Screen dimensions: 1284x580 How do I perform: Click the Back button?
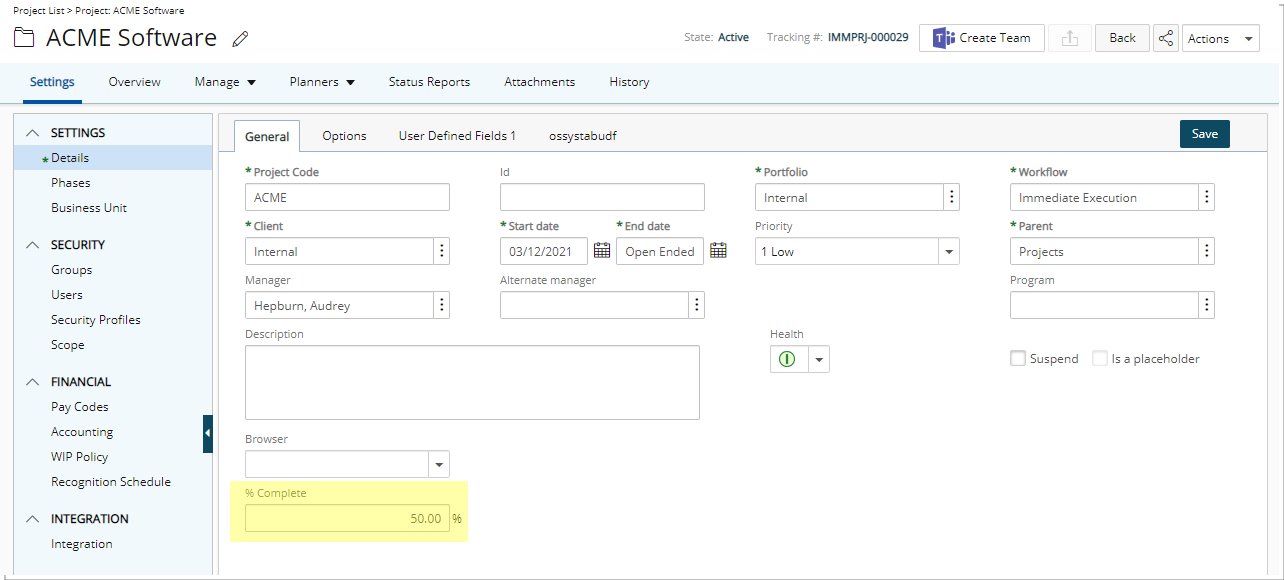click(x=1122, y=38)
